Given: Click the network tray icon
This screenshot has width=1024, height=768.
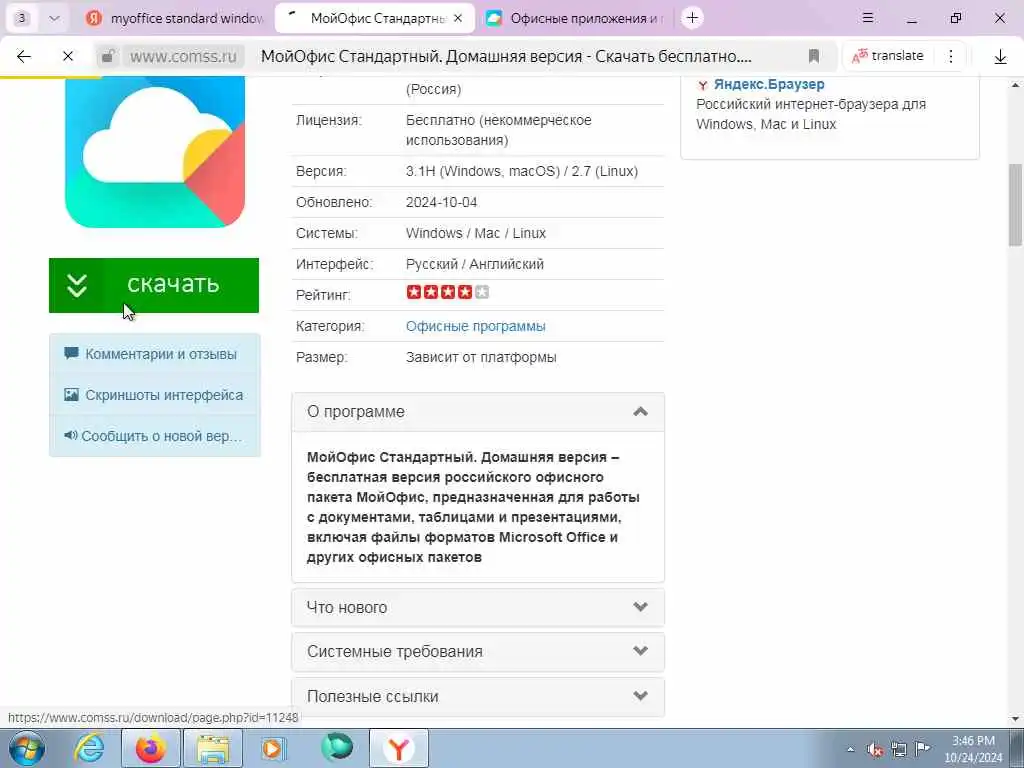Looking at the screenshot, I should (x=899, y=750).
